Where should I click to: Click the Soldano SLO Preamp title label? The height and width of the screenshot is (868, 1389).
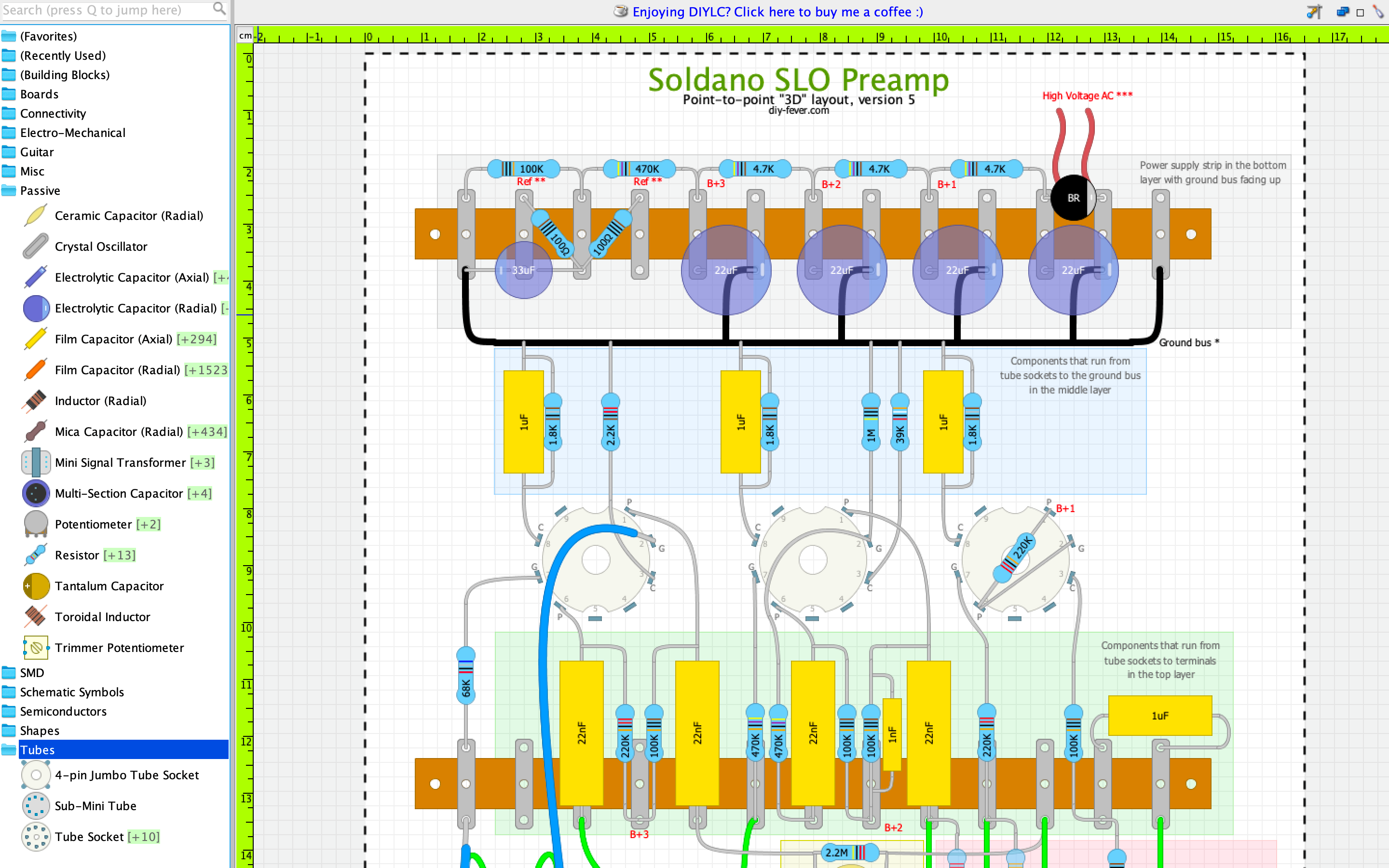pyautogui.click(x=798, y=79)
